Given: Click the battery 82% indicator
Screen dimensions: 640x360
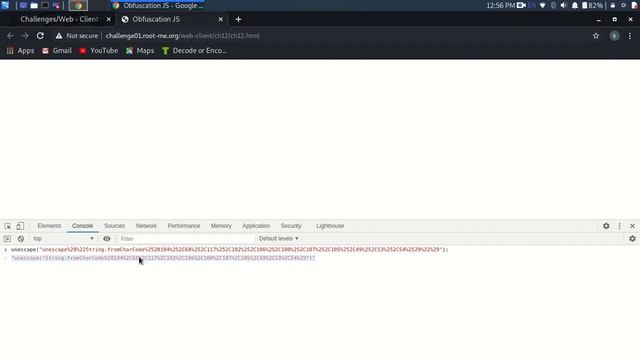Looking at the screenshot, I should tap(592, 5).
